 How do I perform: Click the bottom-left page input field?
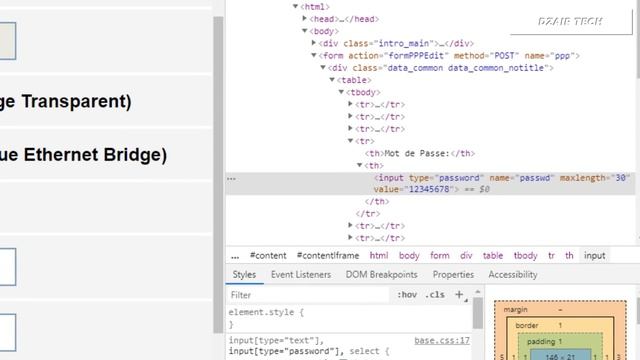click(8, 333)
